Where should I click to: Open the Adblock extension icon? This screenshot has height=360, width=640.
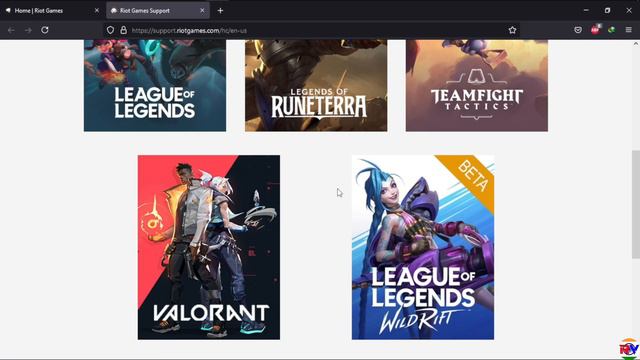[596, 29]
